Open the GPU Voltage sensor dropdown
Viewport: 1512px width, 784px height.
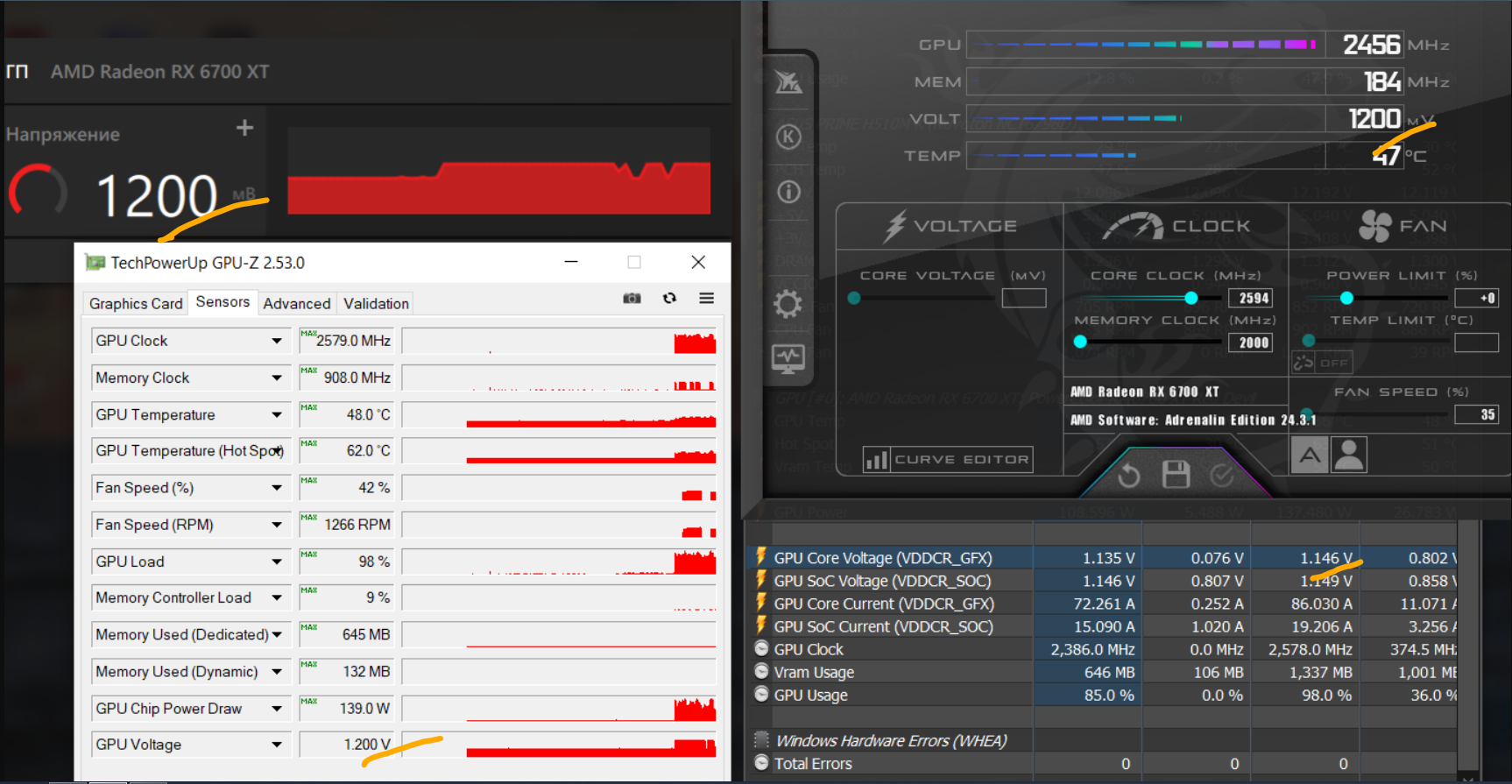pos(277,745)
